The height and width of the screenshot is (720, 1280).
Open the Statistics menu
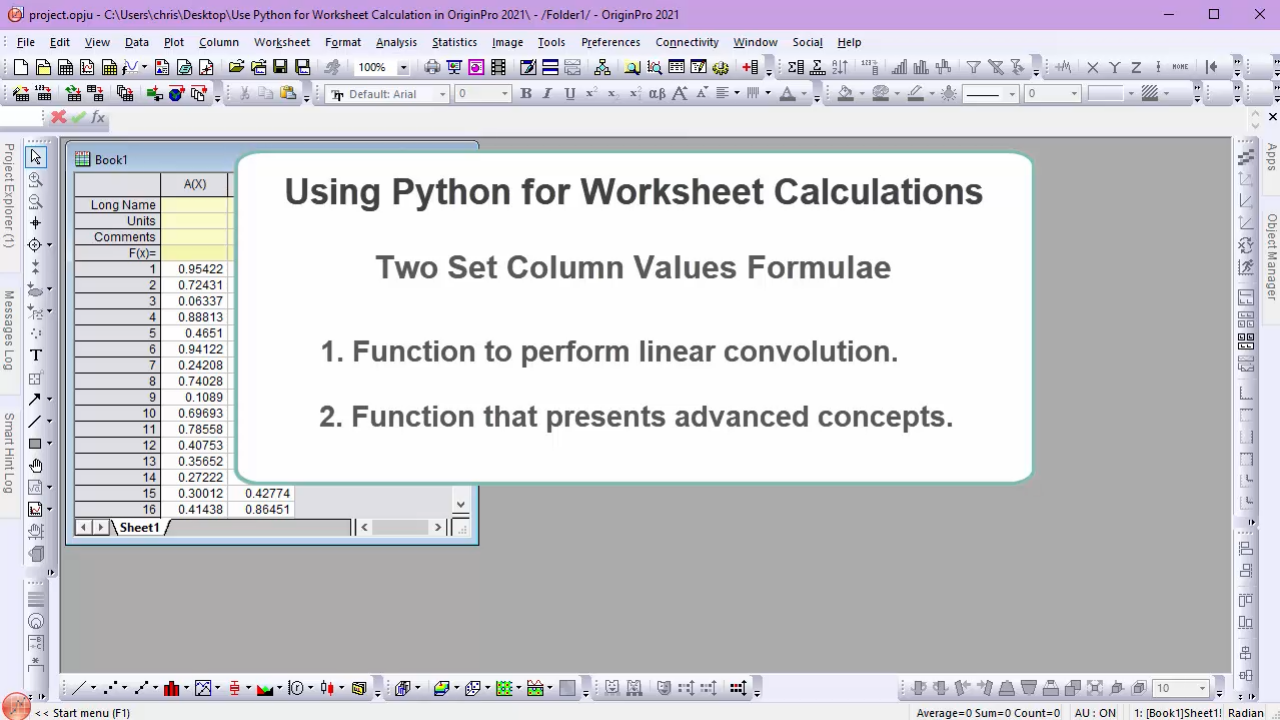(x=454, y=42)
